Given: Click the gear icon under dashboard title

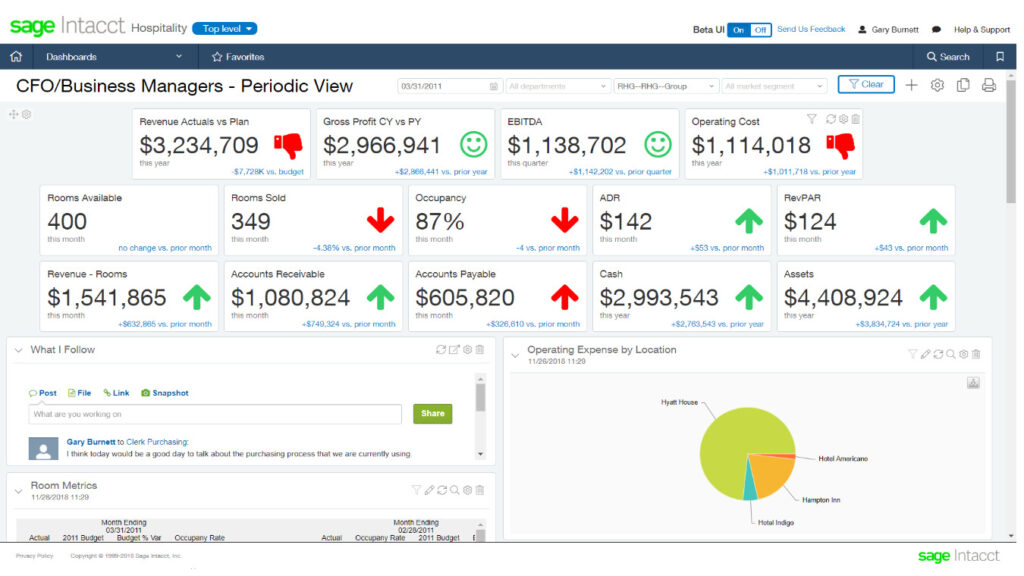Looking at the screenshot, I should point(27,114).
